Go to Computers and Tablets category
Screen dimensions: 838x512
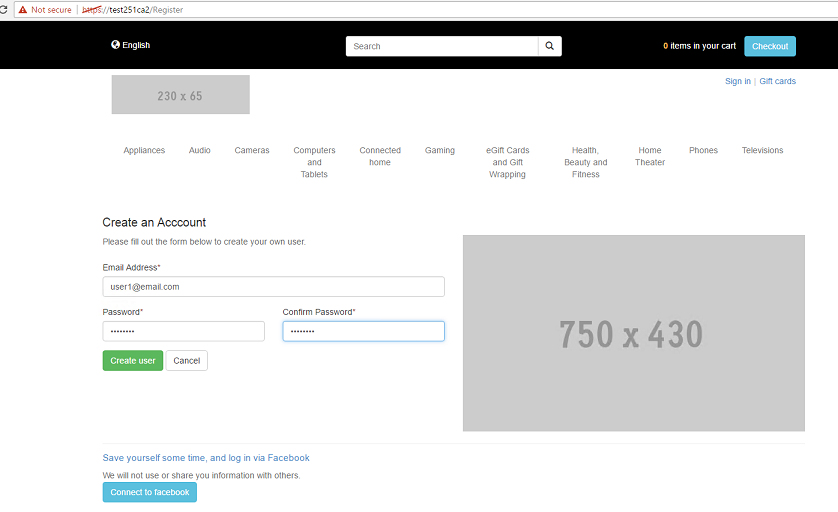pos(314,162)
